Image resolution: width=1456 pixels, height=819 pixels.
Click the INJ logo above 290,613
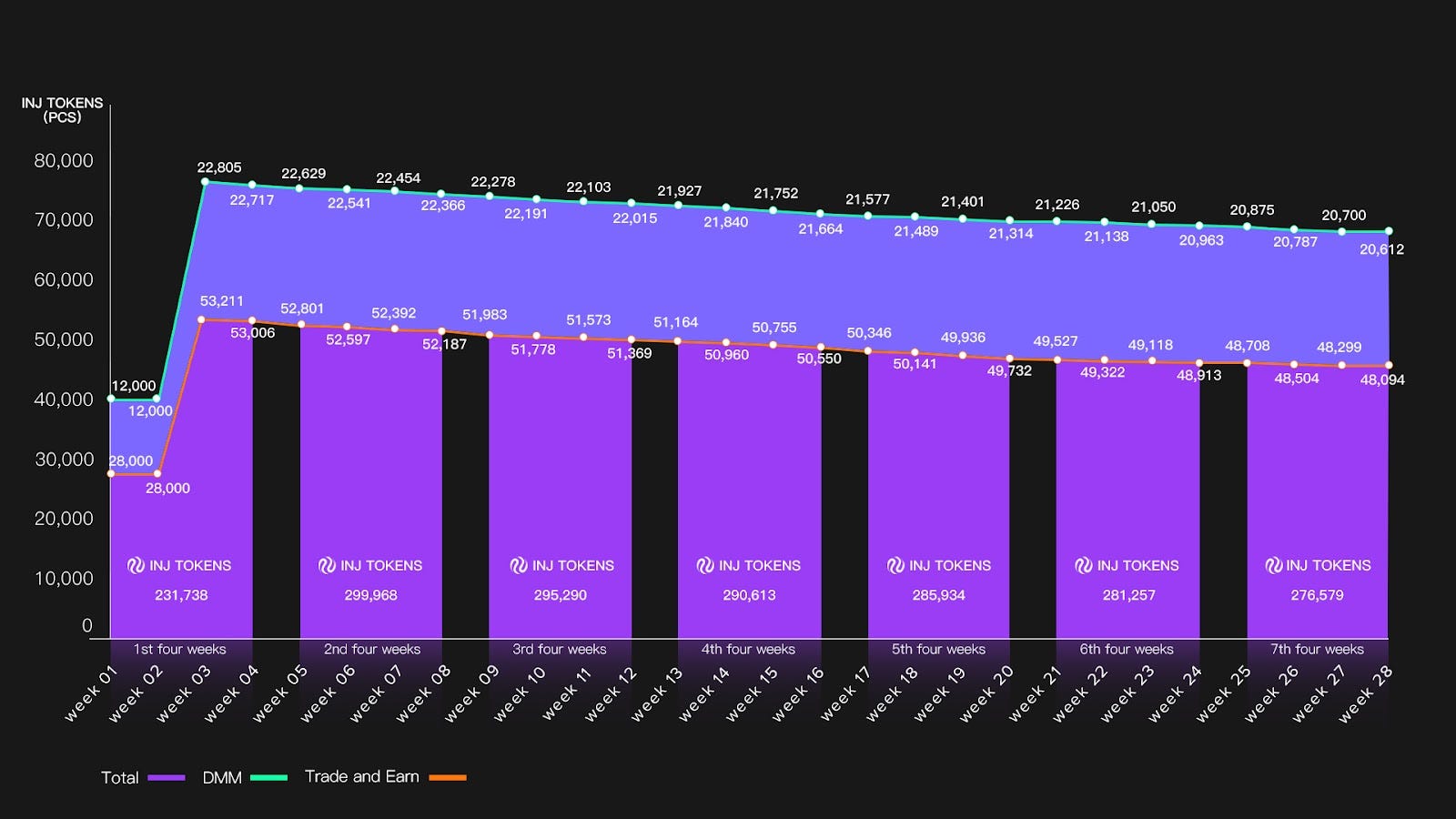[705, 565]
